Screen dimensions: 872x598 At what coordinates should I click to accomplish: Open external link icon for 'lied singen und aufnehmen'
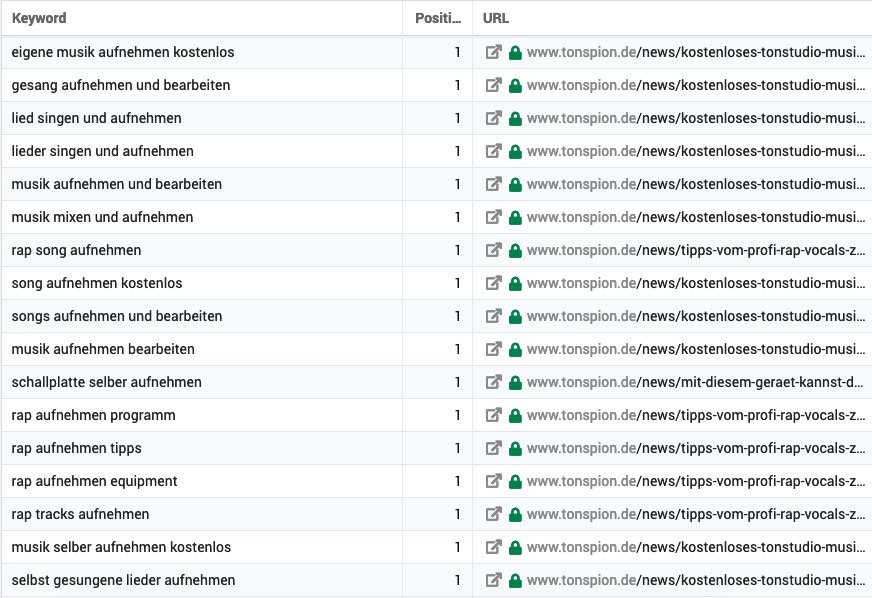(493, 118)
